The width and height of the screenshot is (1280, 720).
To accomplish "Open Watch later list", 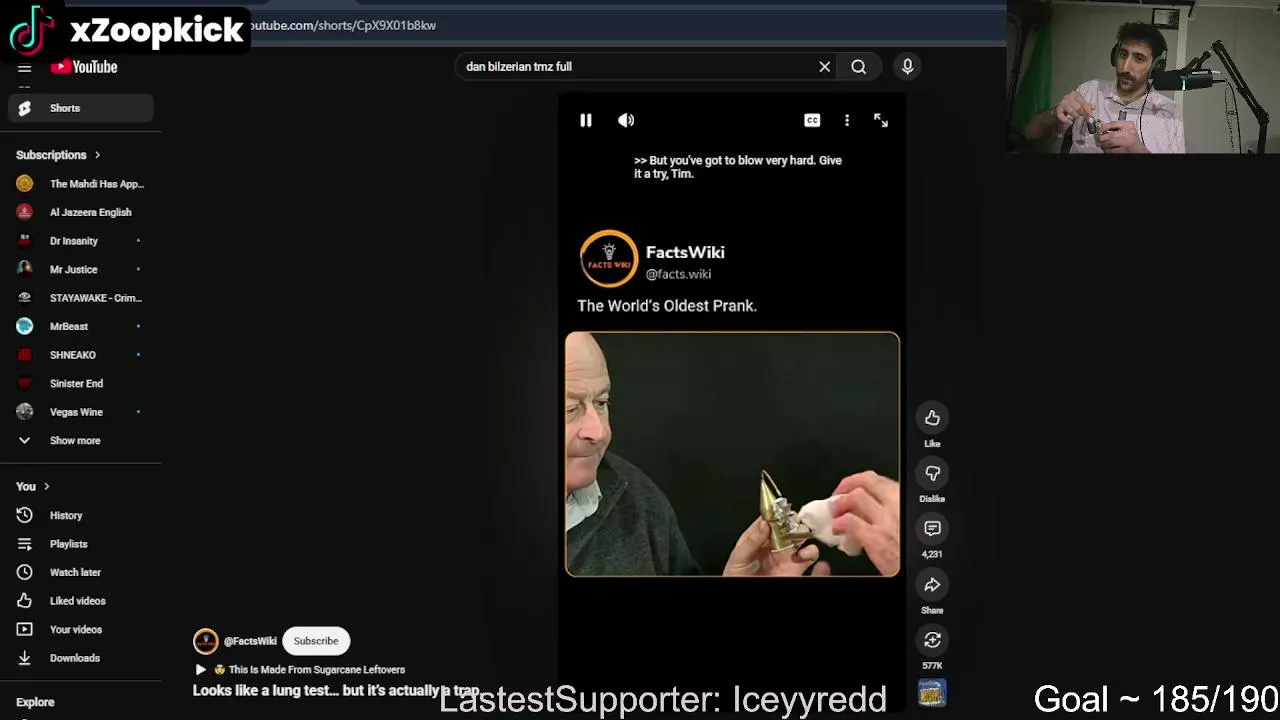I will (x=80, y=572).
